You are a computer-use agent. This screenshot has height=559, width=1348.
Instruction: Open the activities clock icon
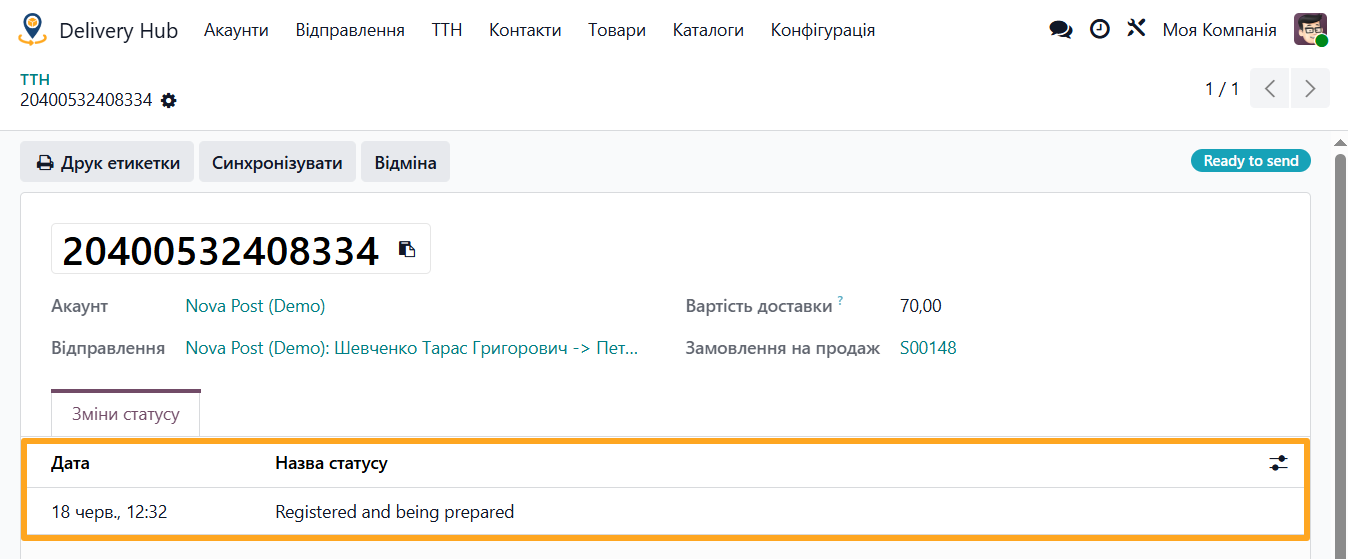(x=1099, y=29)
